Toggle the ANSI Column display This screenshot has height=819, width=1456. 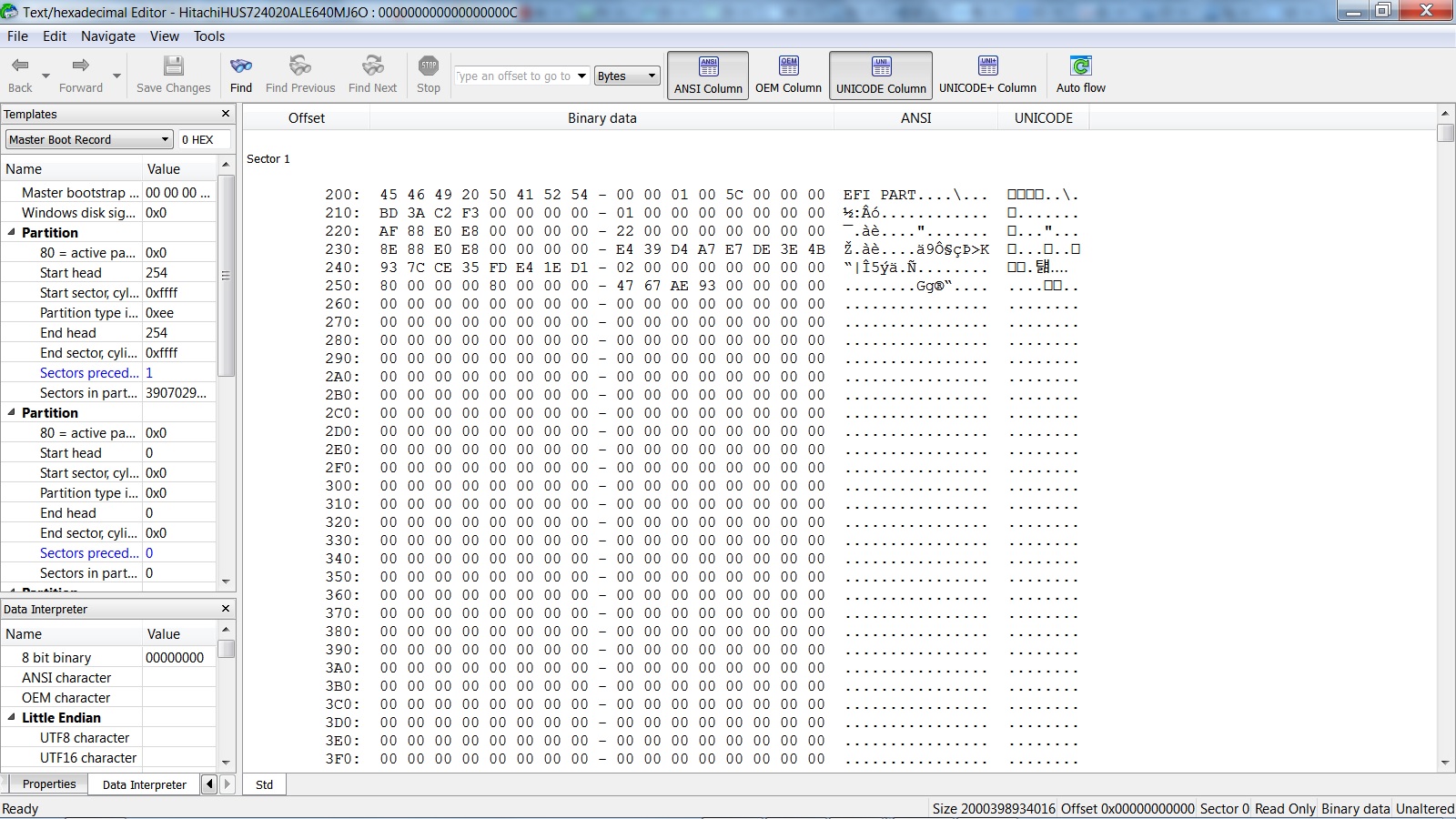coord(708,76)
